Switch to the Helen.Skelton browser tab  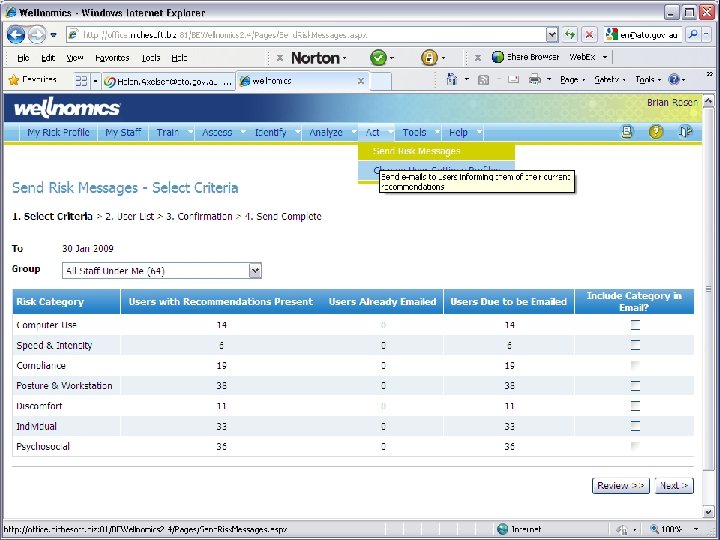[169, 81]
